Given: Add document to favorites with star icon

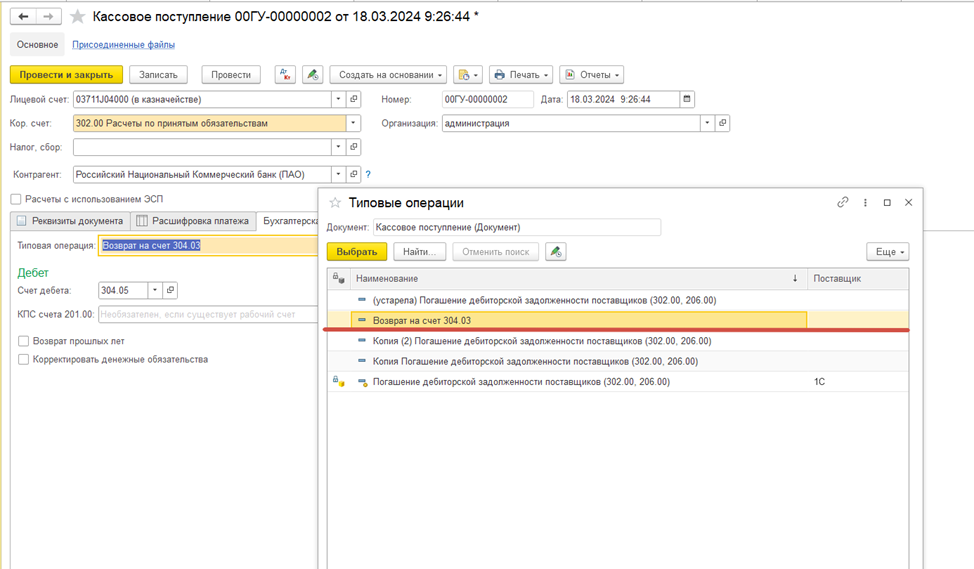Looking at the screenshot, I should coord(78,17).
